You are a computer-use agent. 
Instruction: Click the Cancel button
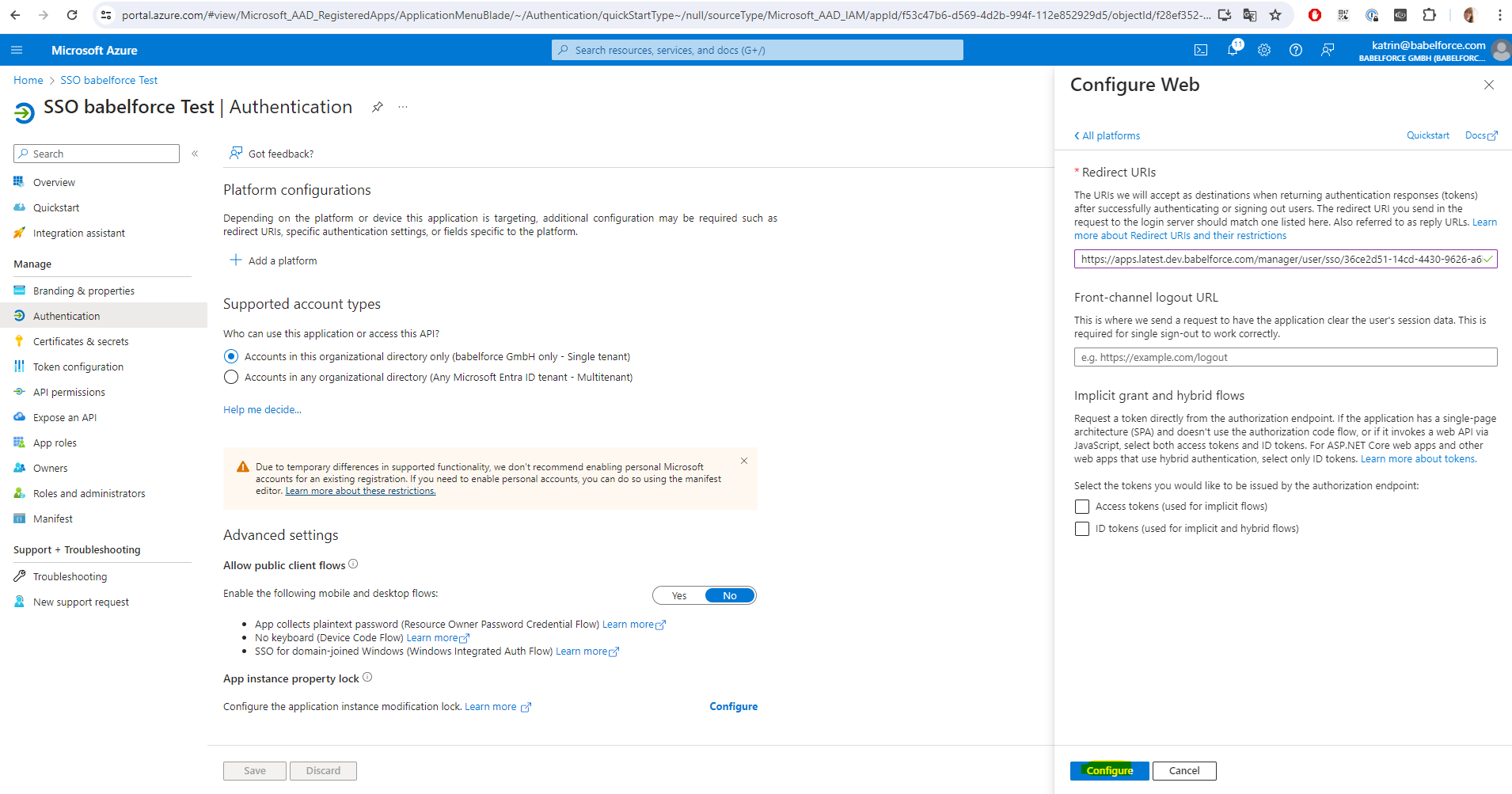click(x=1184, y=770)
